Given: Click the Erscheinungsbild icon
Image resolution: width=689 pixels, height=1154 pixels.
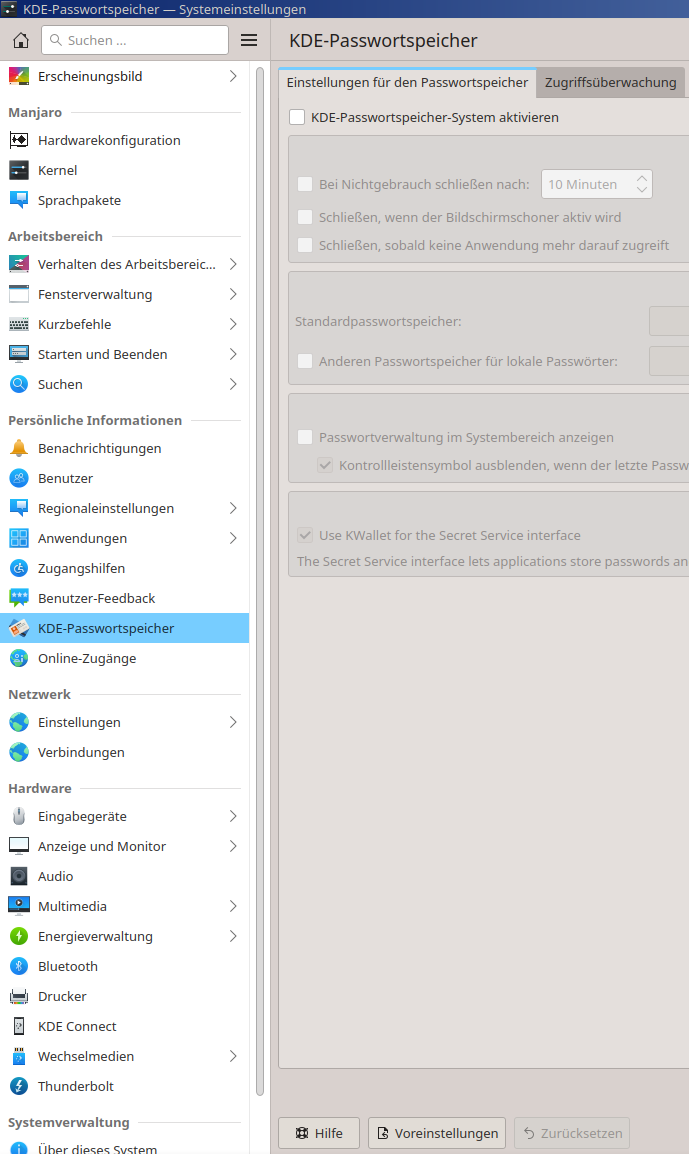Looking at the screenshot, I should pos(19,76).
